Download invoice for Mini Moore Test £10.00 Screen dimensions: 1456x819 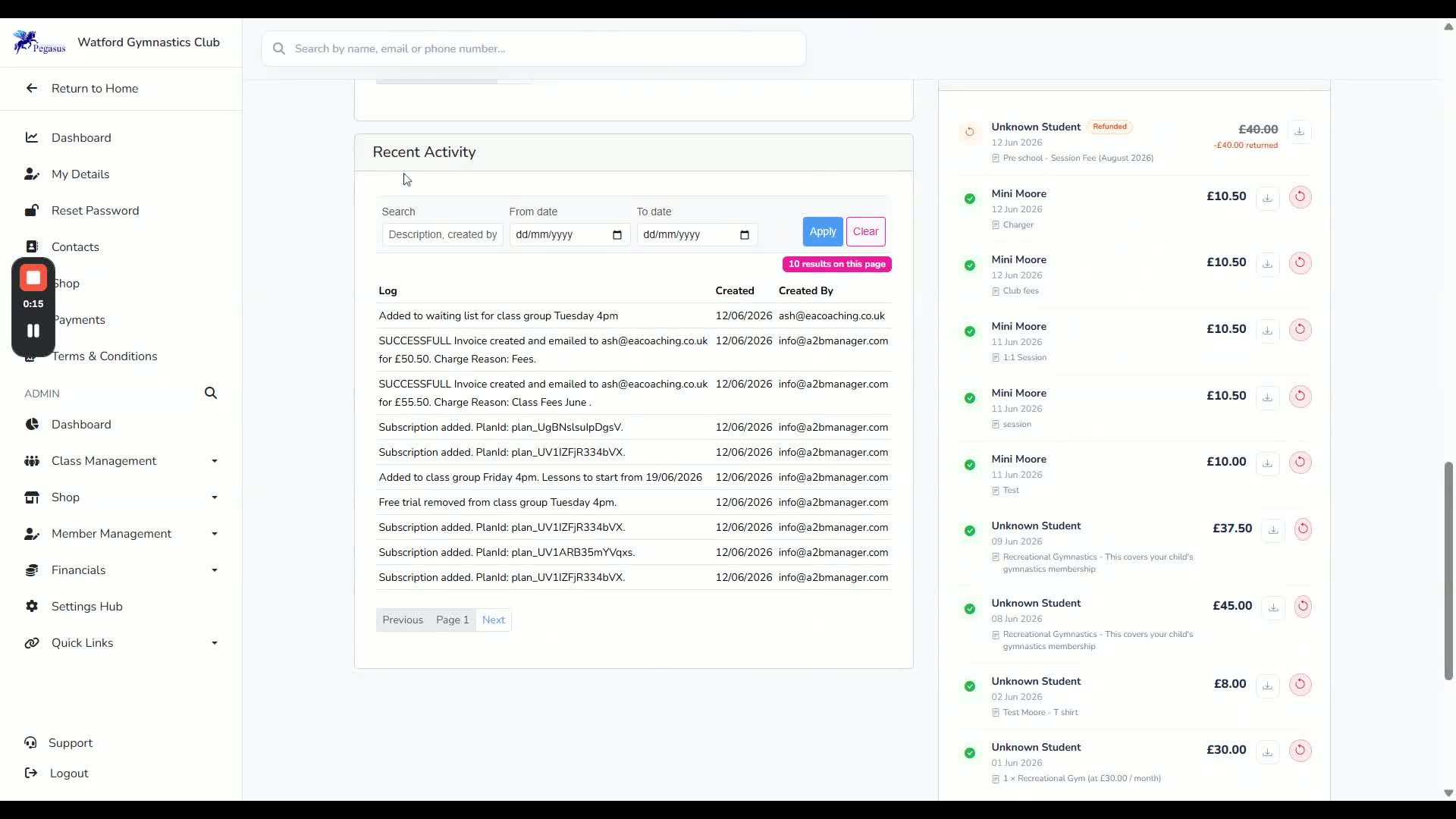pyautogui.click(x=1267, y=463)
